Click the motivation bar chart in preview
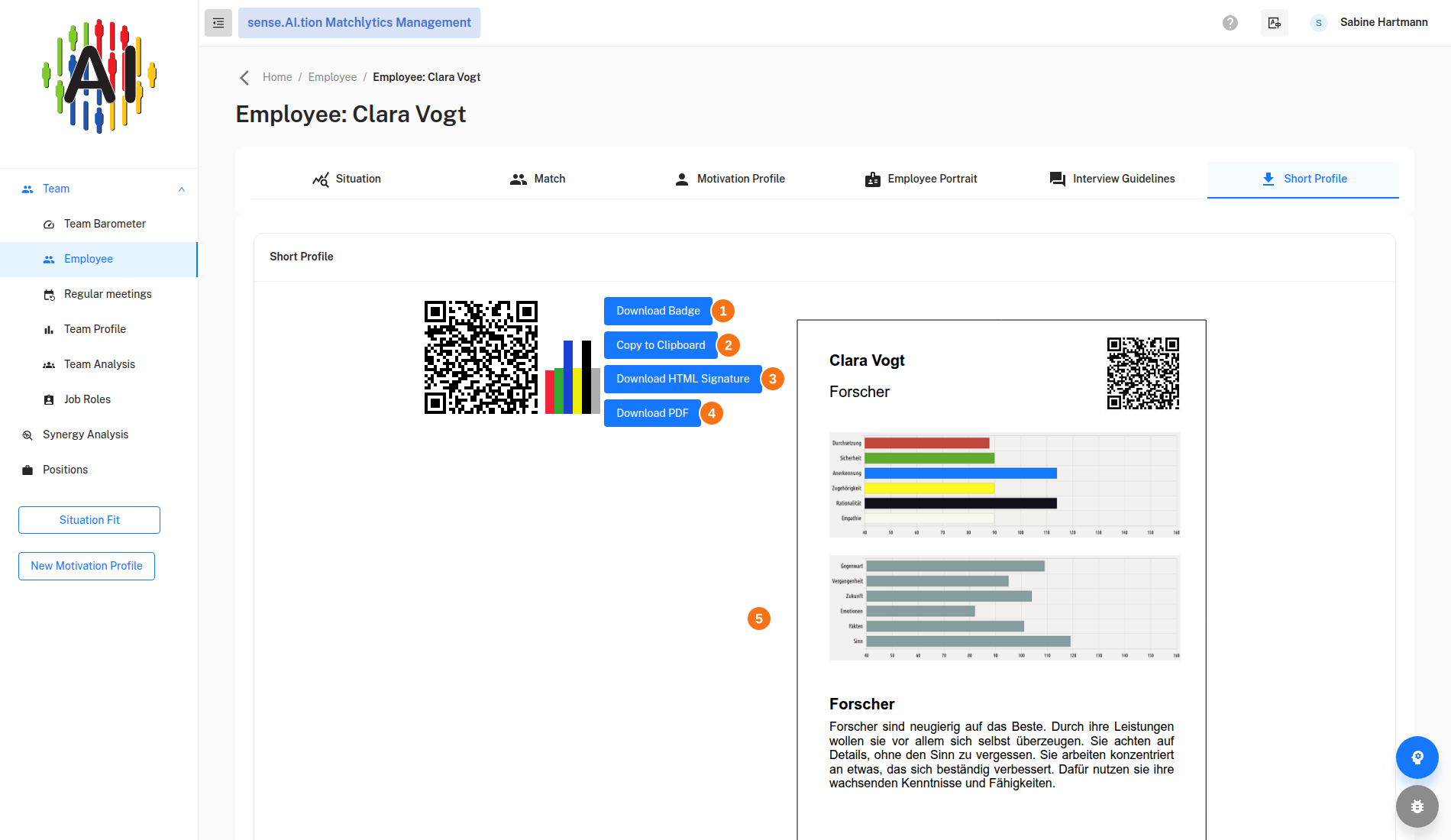 (1005, 485)
